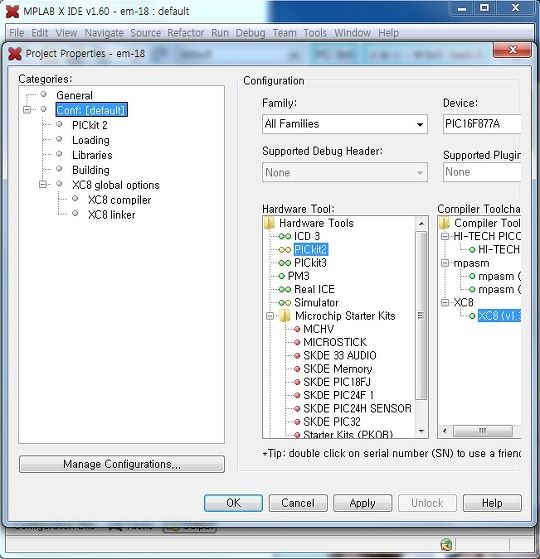Viewport: 540px width, 559px height.
Task: Click the Device field PIC16F877A
Action: point(482,124)
